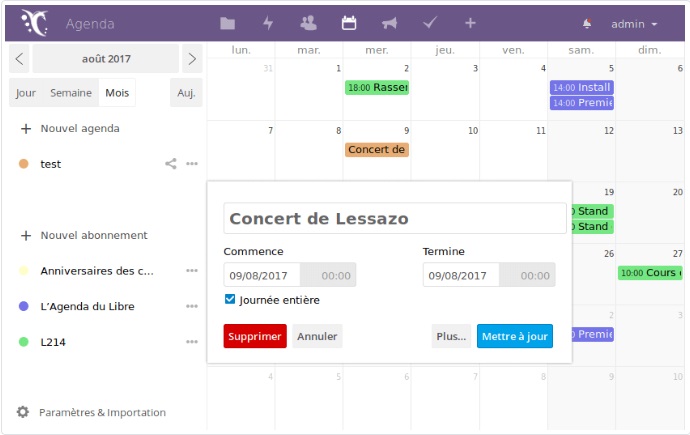Viewport: 690px width, 435px height.
Task: Open the Activity lightning bolt icon
Action: (268, 23)
